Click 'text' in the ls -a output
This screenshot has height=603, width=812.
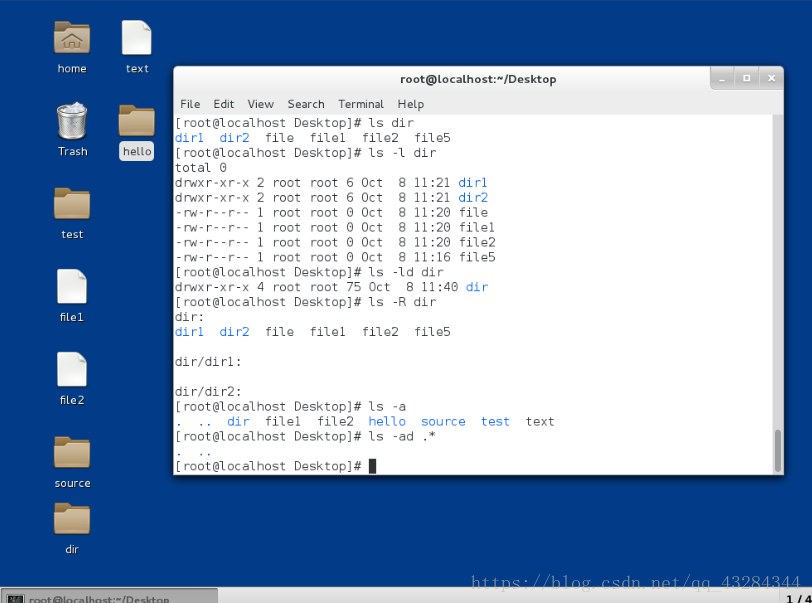point(540,421)
